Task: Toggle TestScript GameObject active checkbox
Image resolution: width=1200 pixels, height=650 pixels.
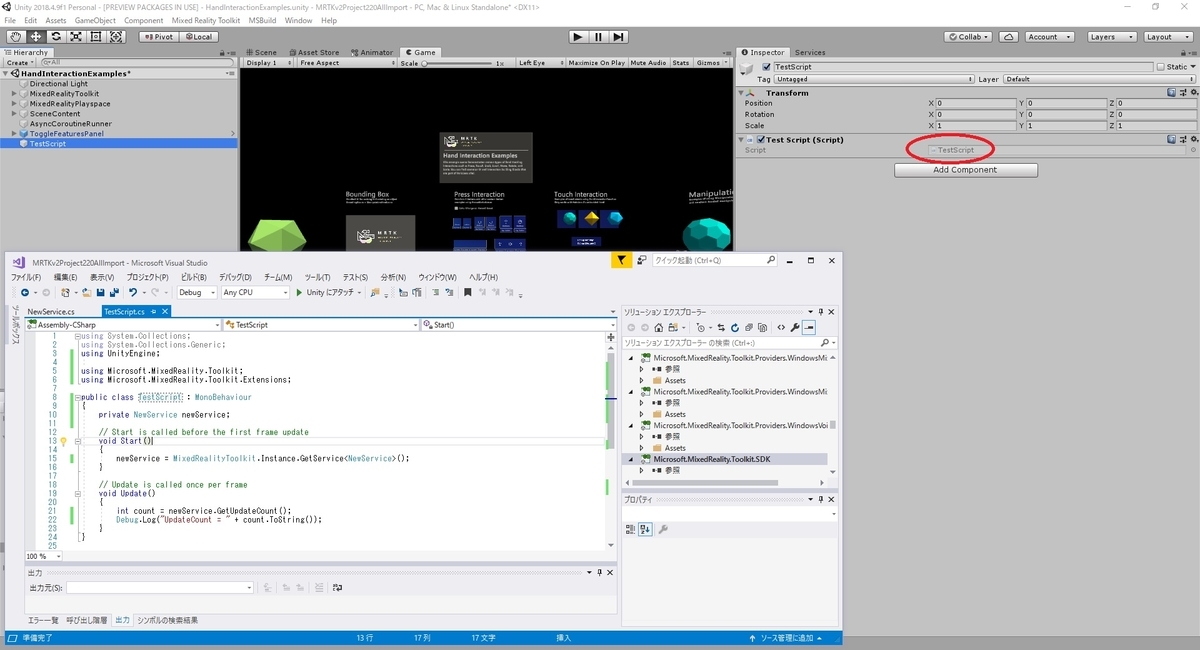Action: (766, 67)
